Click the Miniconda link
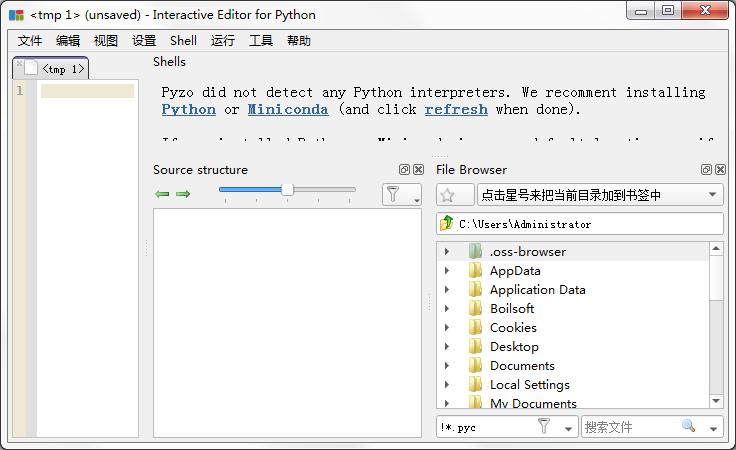 (x=287, y=110)
